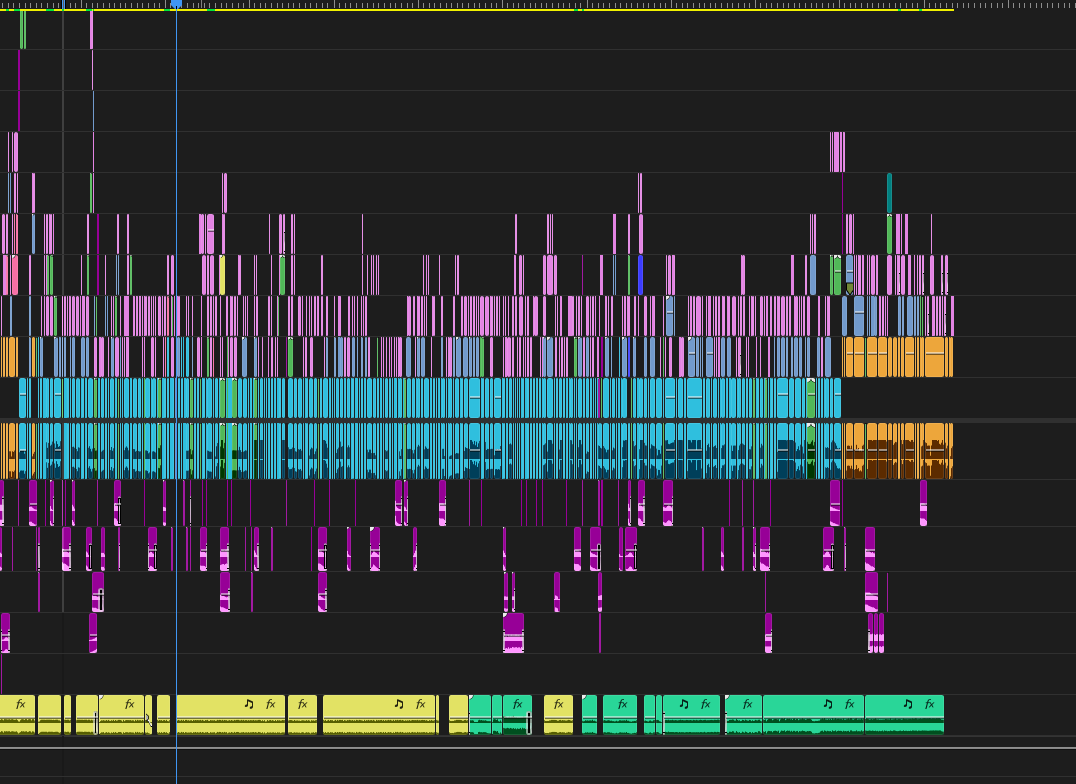Click the music note icon on the first note-marked green clip

pos(683,704)
